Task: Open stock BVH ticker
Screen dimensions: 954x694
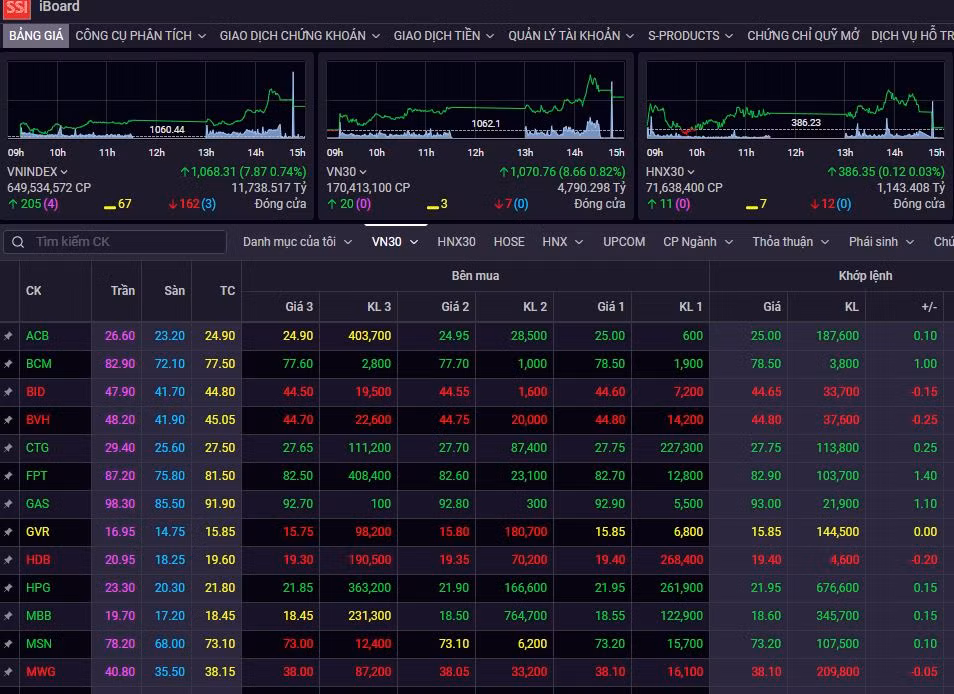Action: tap(38, 420)
